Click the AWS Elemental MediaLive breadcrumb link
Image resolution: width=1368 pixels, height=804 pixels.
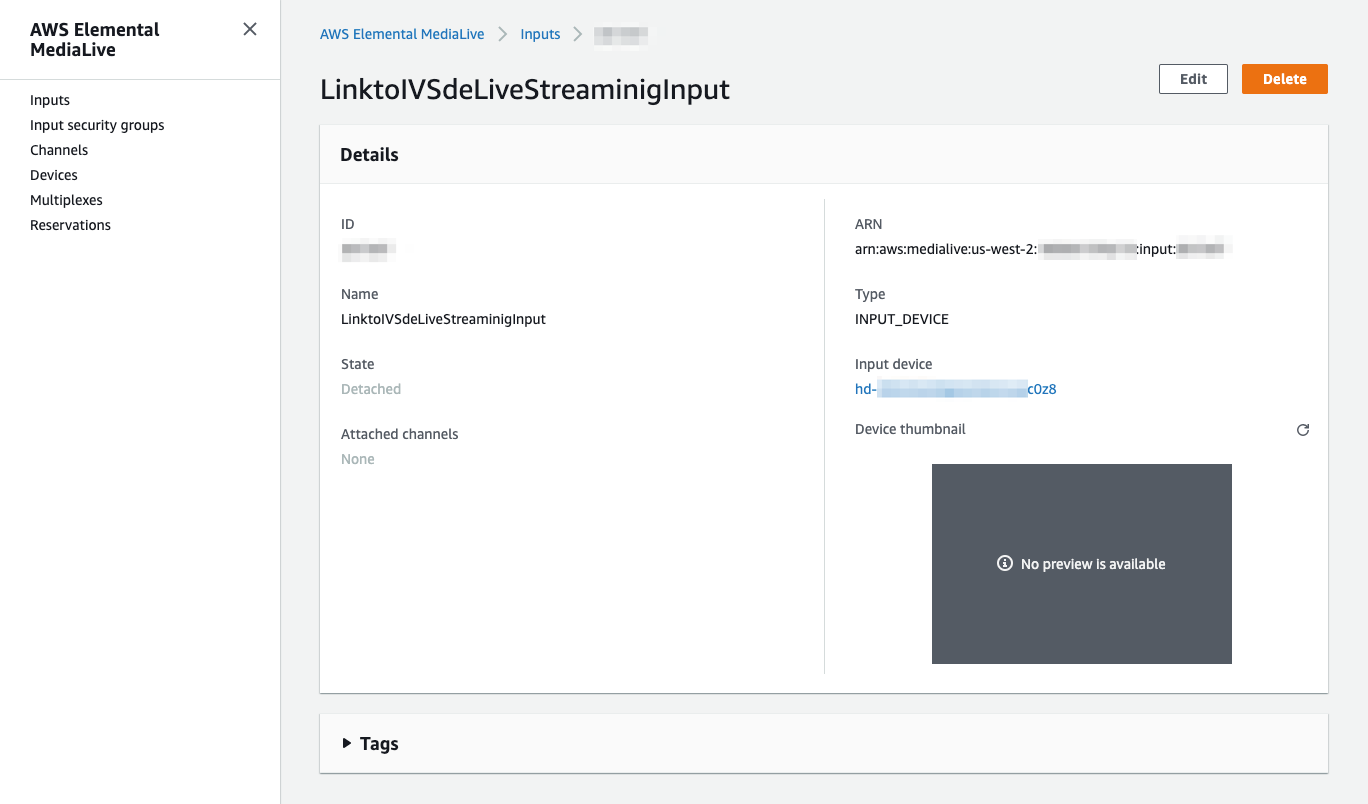point(401,33)
